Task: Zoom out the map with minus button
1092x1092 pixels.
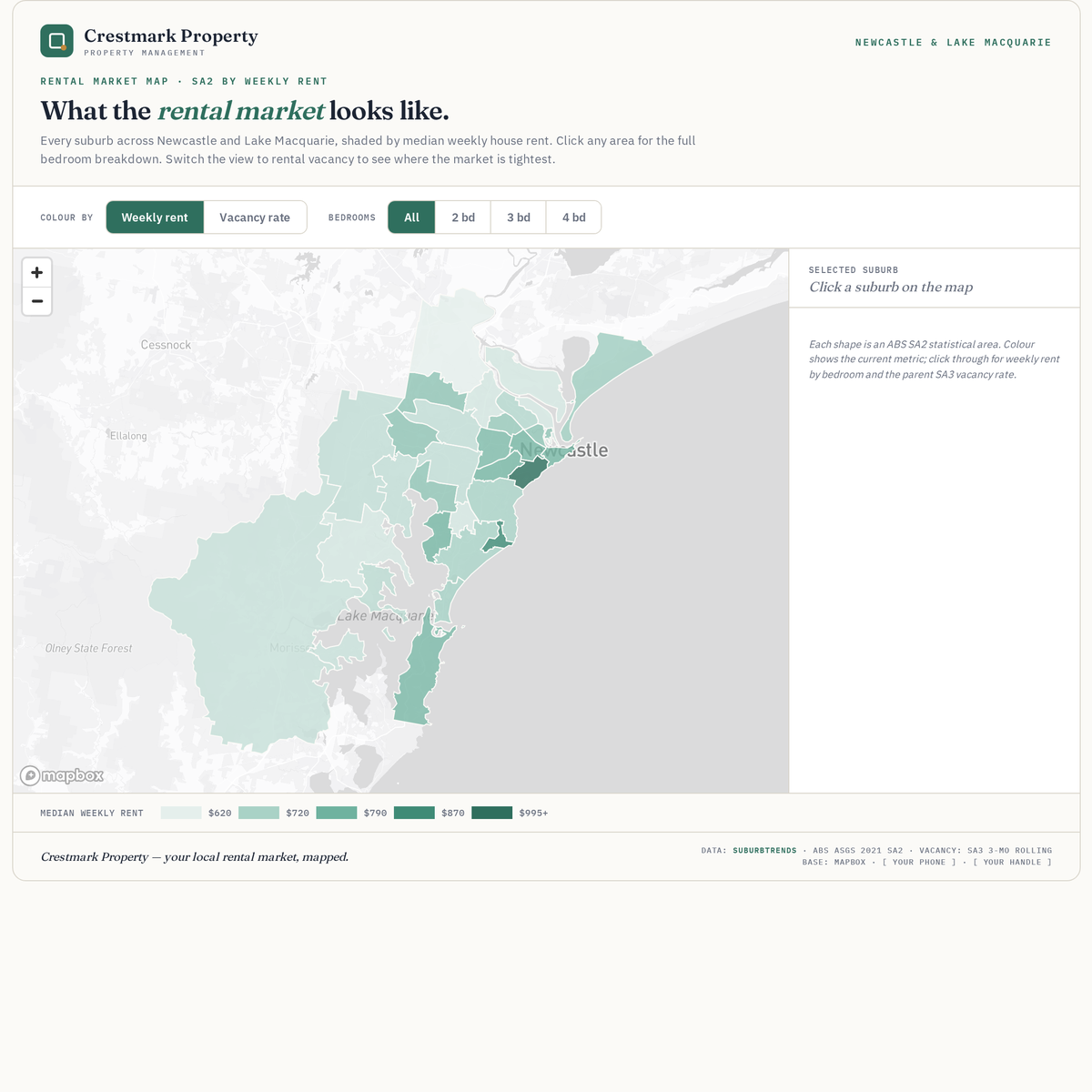Action: (36, 301)
